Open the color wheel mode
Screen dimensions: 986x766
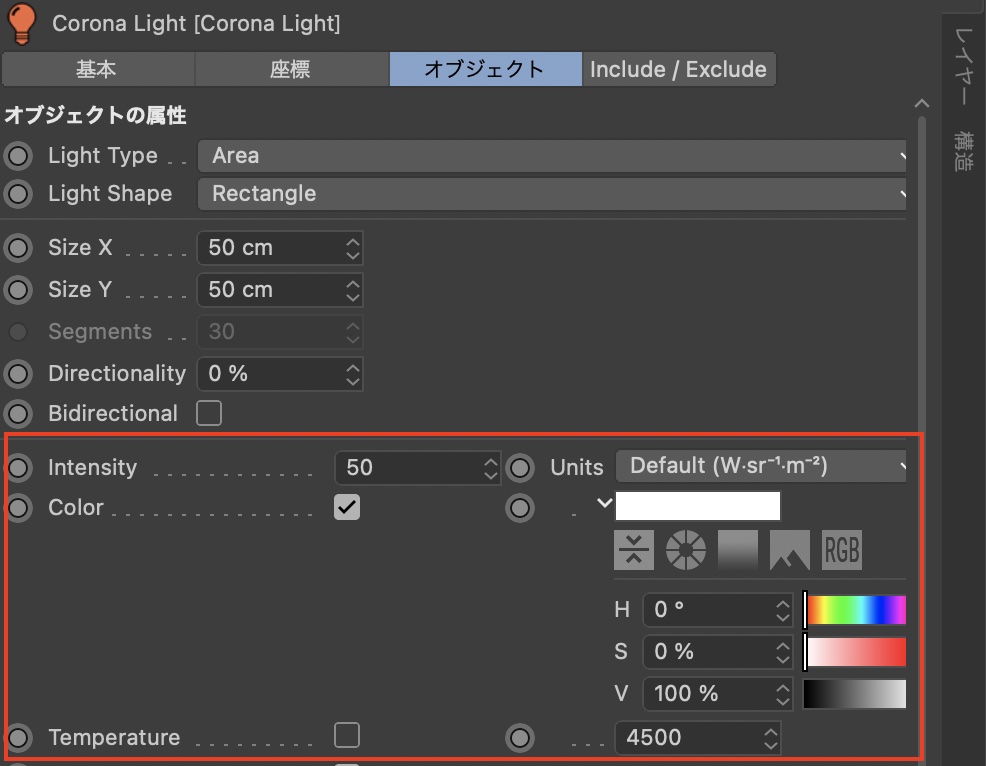tap(685, 550)
